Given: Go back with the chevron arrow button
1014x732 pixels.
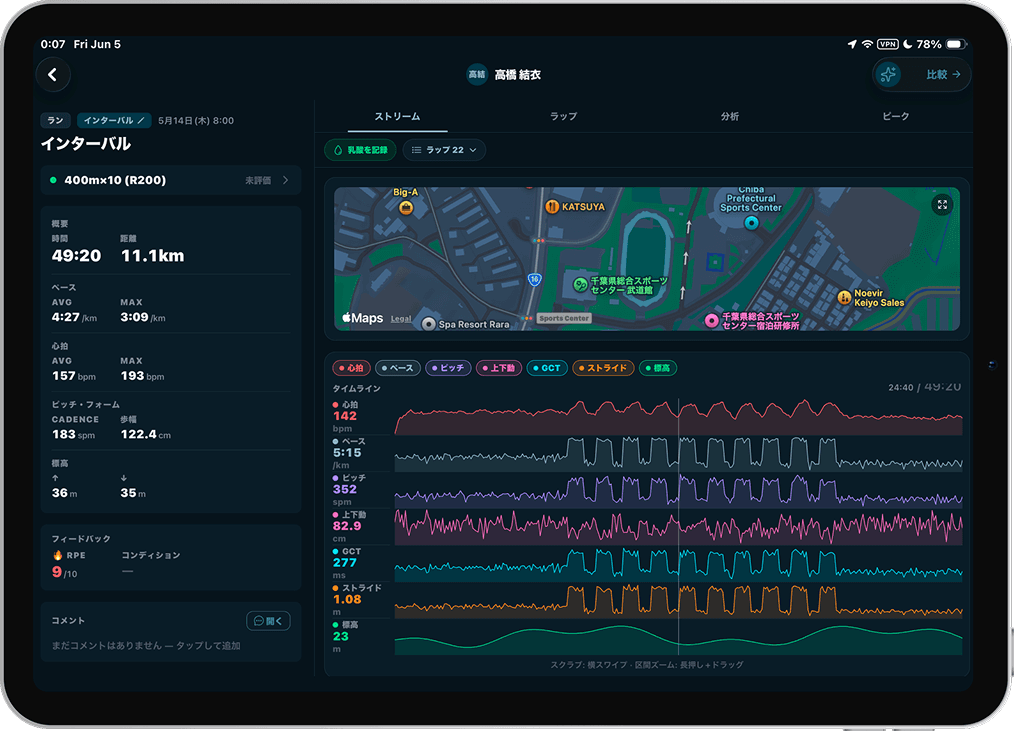Looking at the screenshot, I should [x=53, y=74].
